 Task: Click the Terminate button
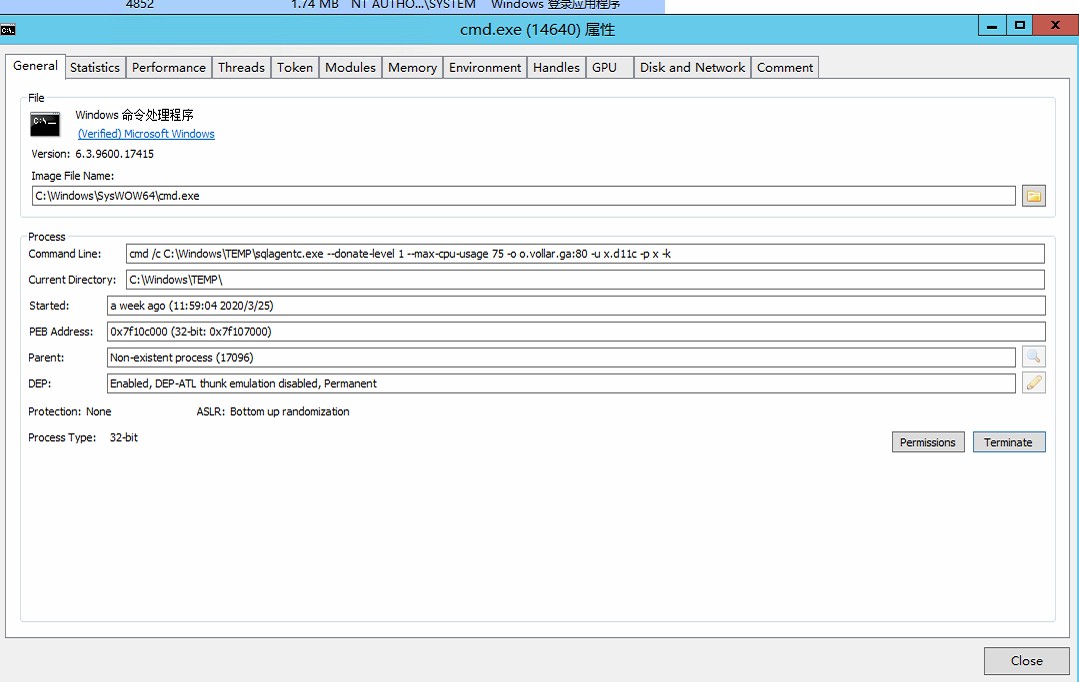tap(1008, 442)
